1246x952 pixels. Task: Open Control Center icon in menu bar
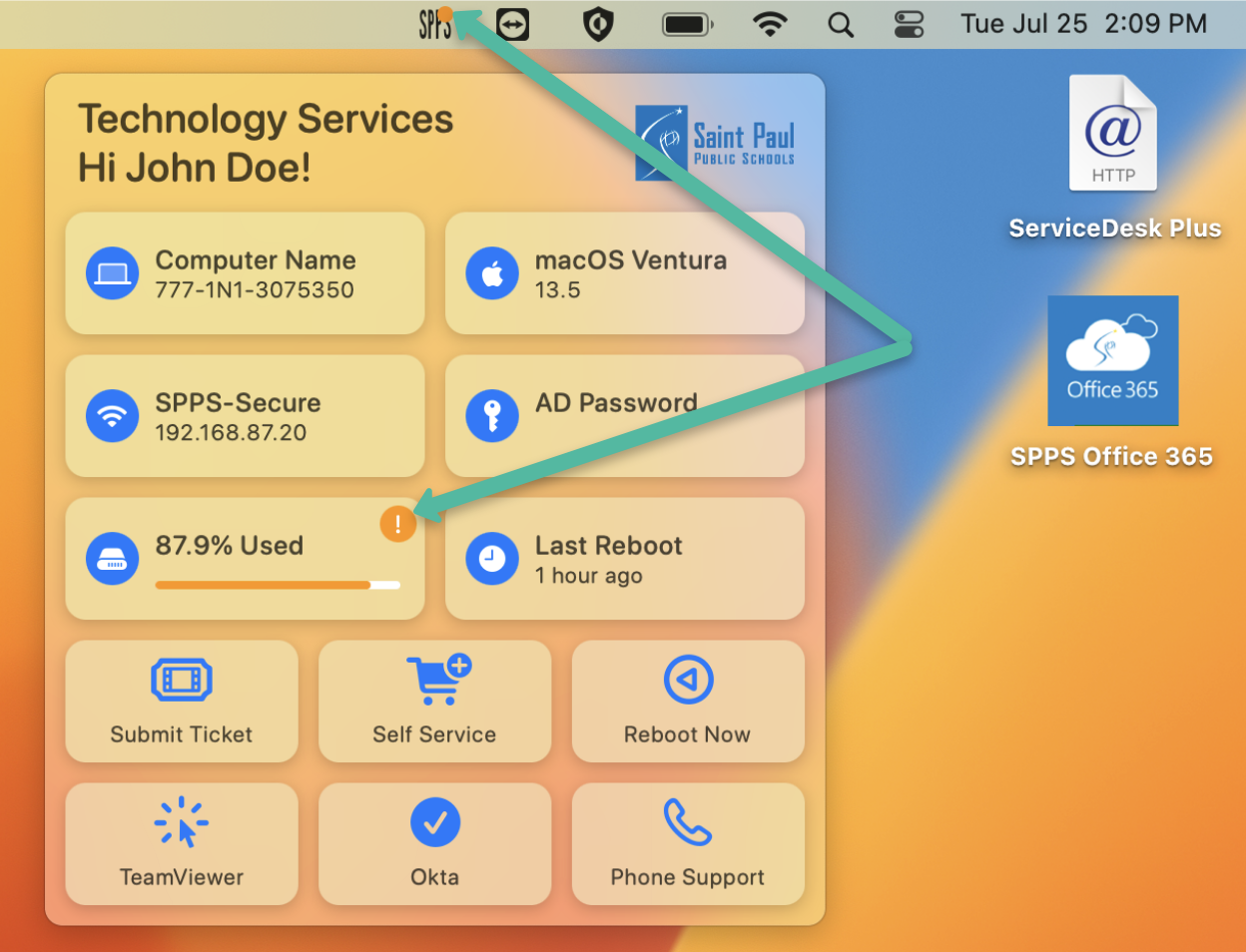pyautogui.click(x=909, y=25)
